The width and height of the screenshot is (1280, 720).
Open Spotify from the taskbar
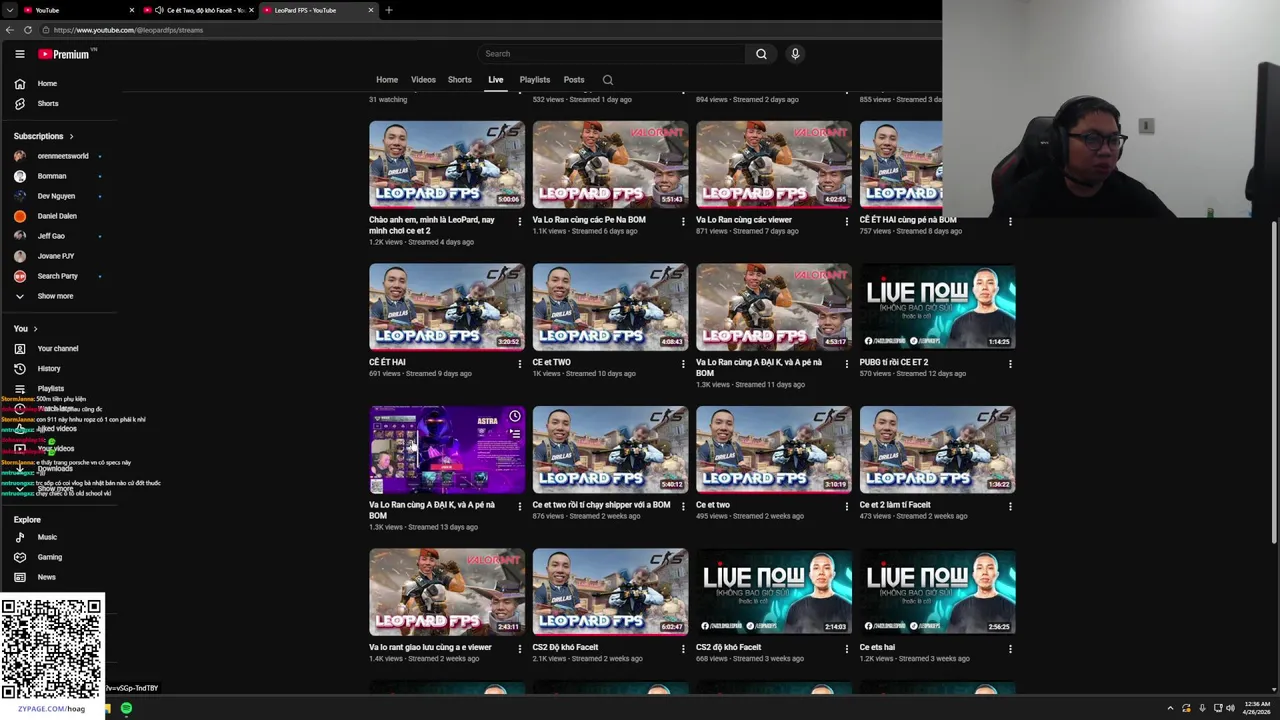[126, 708]
